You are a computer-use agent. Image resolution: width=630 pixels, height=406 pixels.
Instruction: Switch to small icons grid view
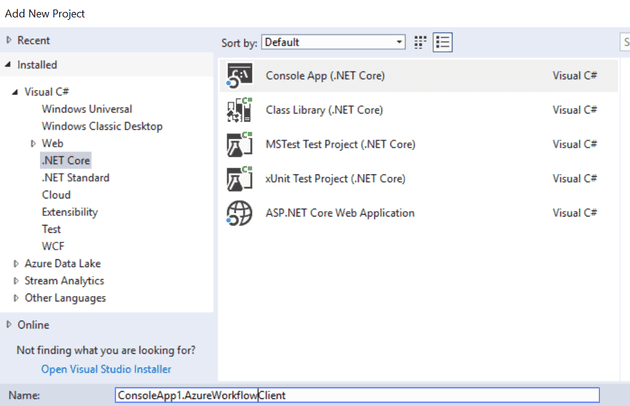click(420, 42)
